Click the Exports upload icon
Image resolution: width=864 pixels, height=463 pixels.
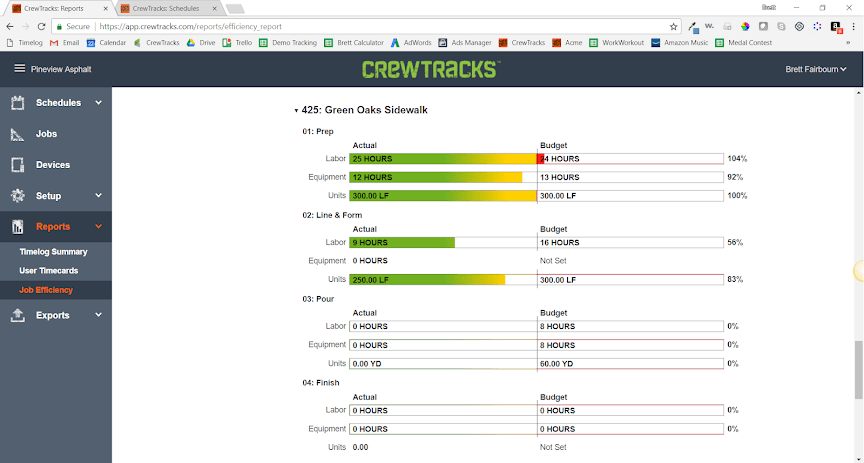tap(17, 315)
